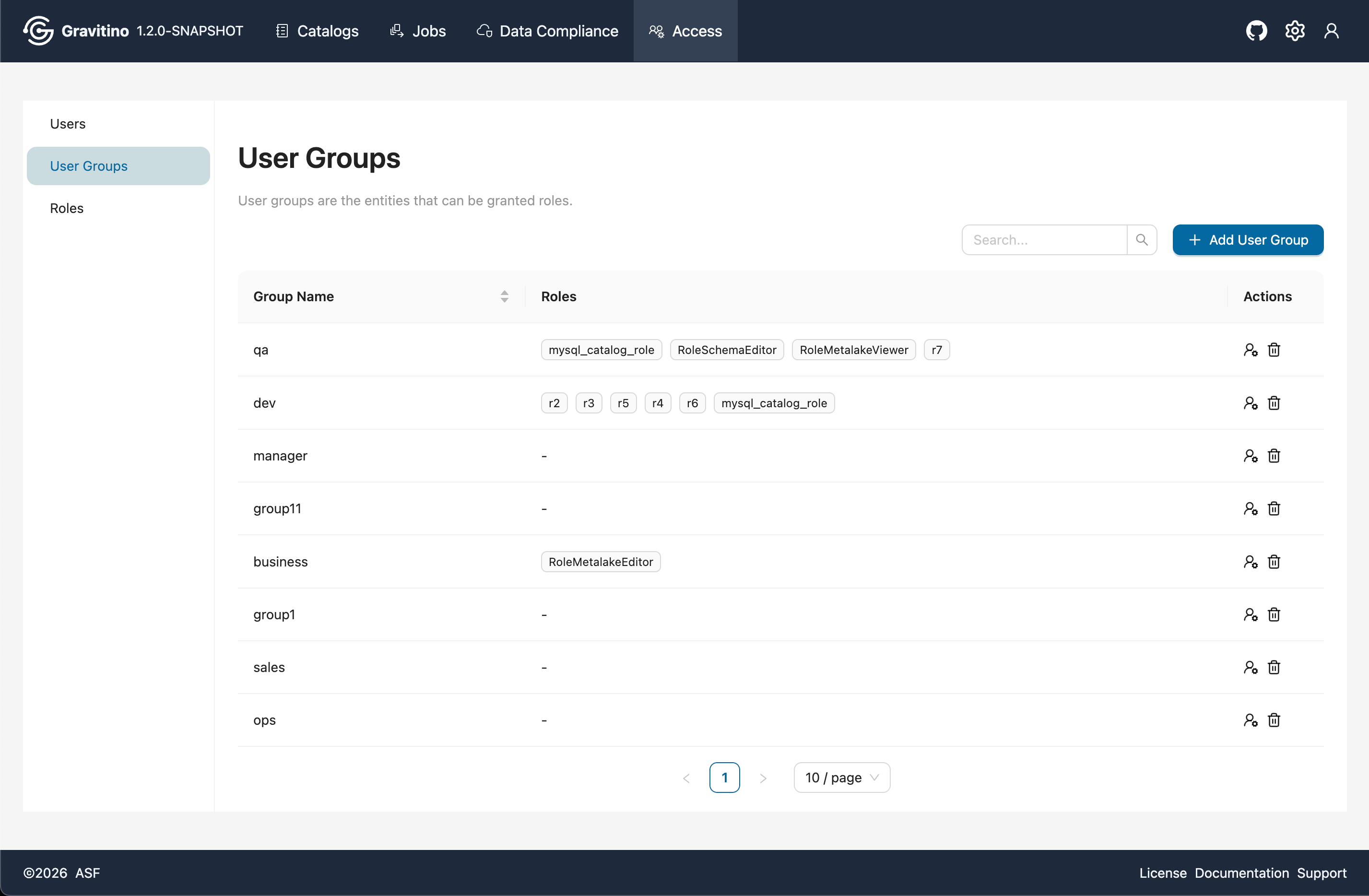Viewport: 1369px width, 896px height.
Task: Select Roles in the sidebar
Action: coord(66,208)
